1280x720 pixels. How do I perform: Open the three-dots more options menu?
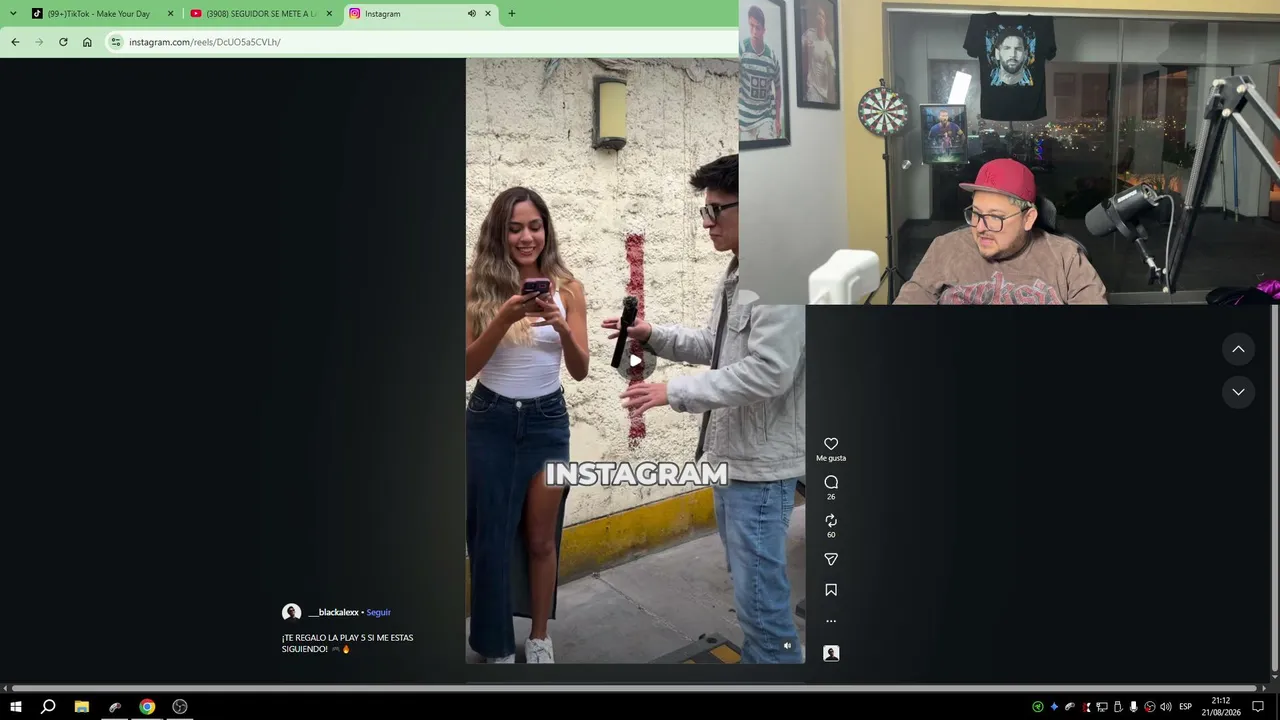point(831,621)
